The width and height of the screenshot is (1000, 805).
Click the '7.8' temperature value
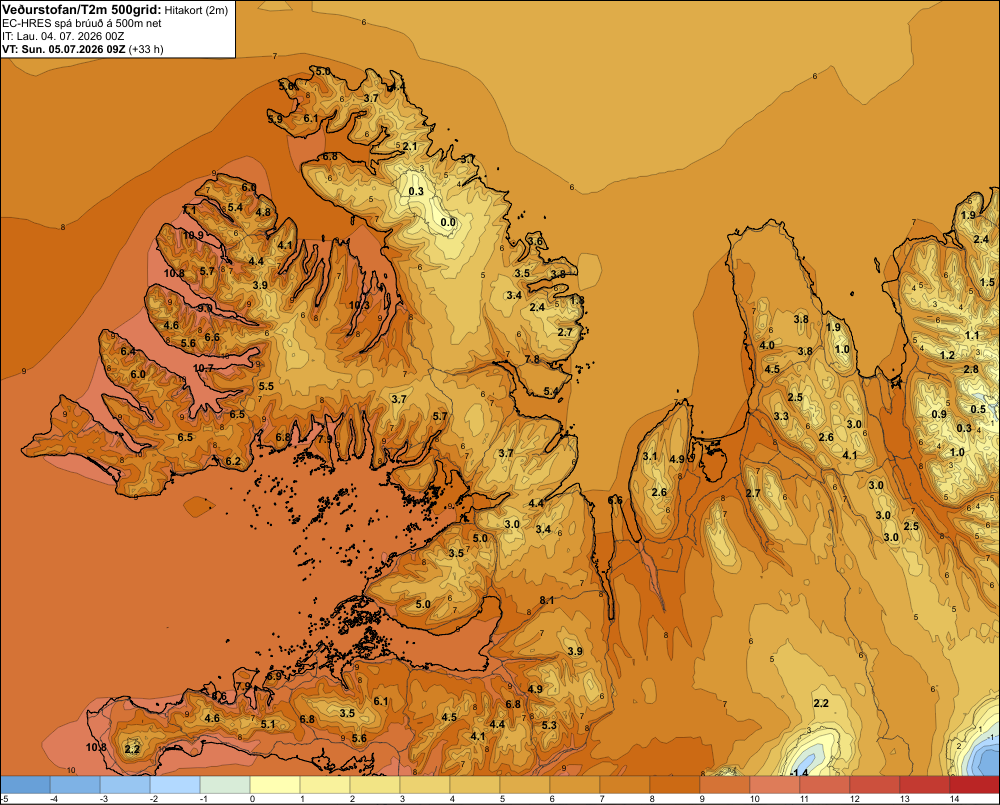point(532,359)
